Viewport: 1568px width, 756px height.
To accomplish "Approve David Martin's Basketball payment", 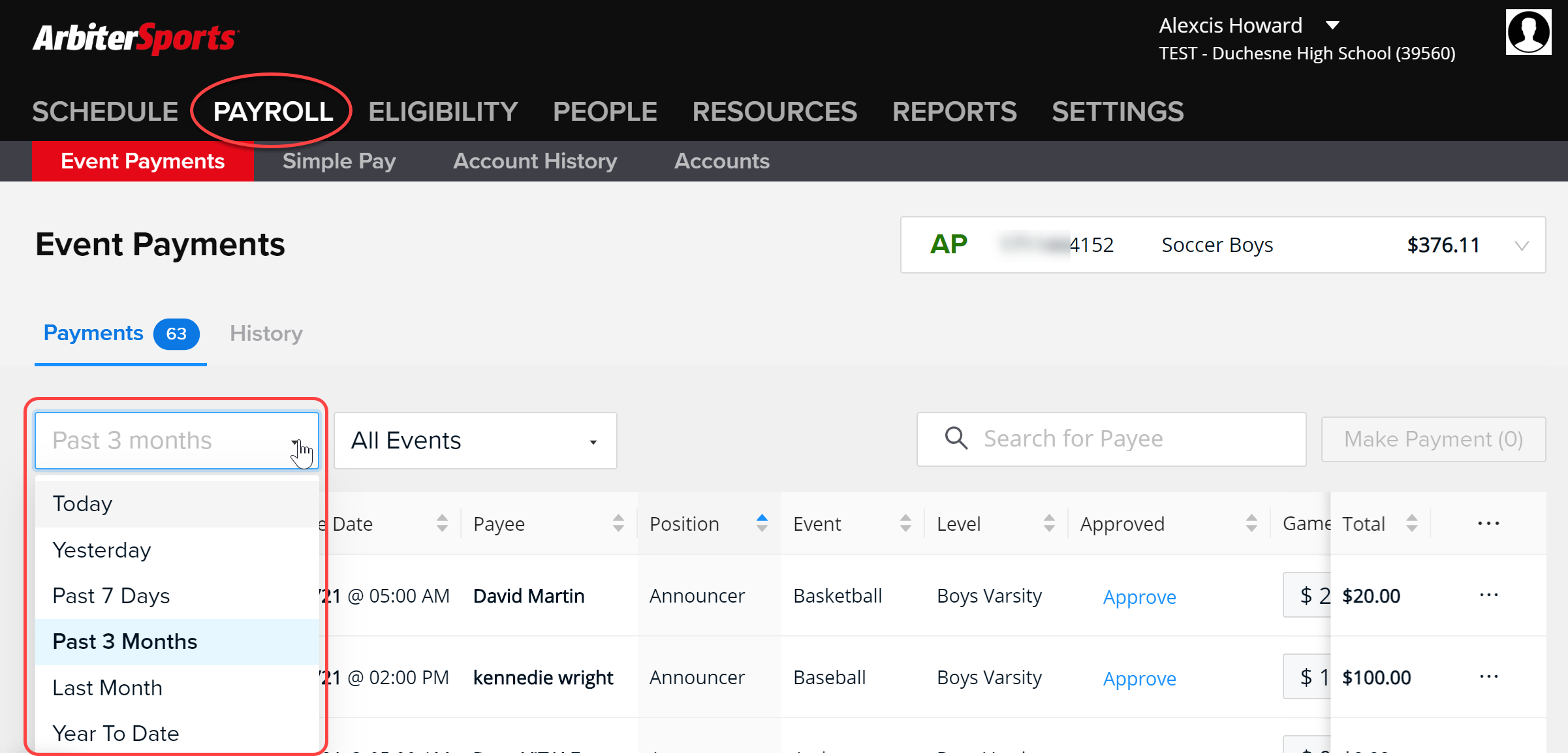I will pos(1139,597).
